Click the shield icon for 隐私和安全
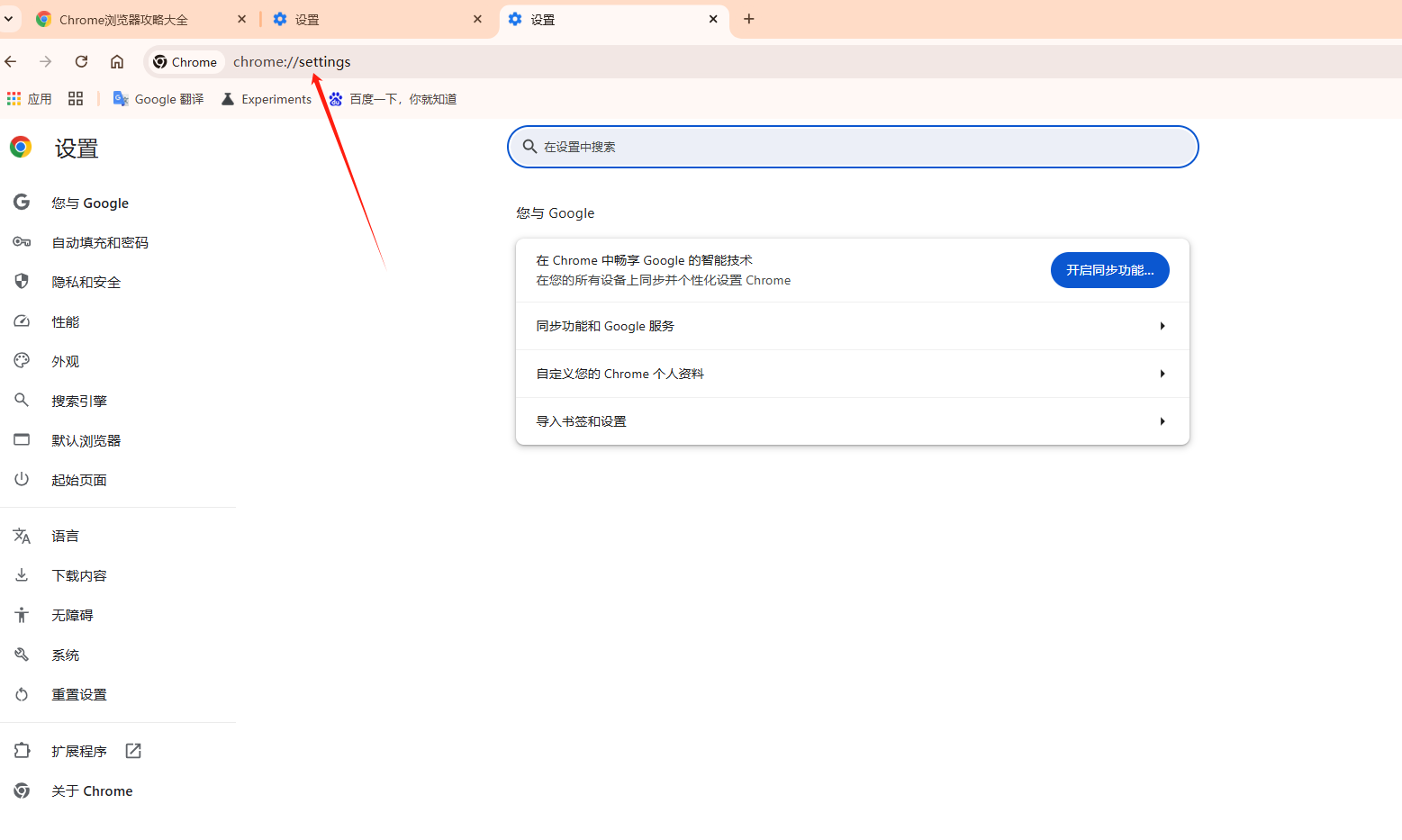This screenshot has width=1402, height=840. click(x=22, y=282)
